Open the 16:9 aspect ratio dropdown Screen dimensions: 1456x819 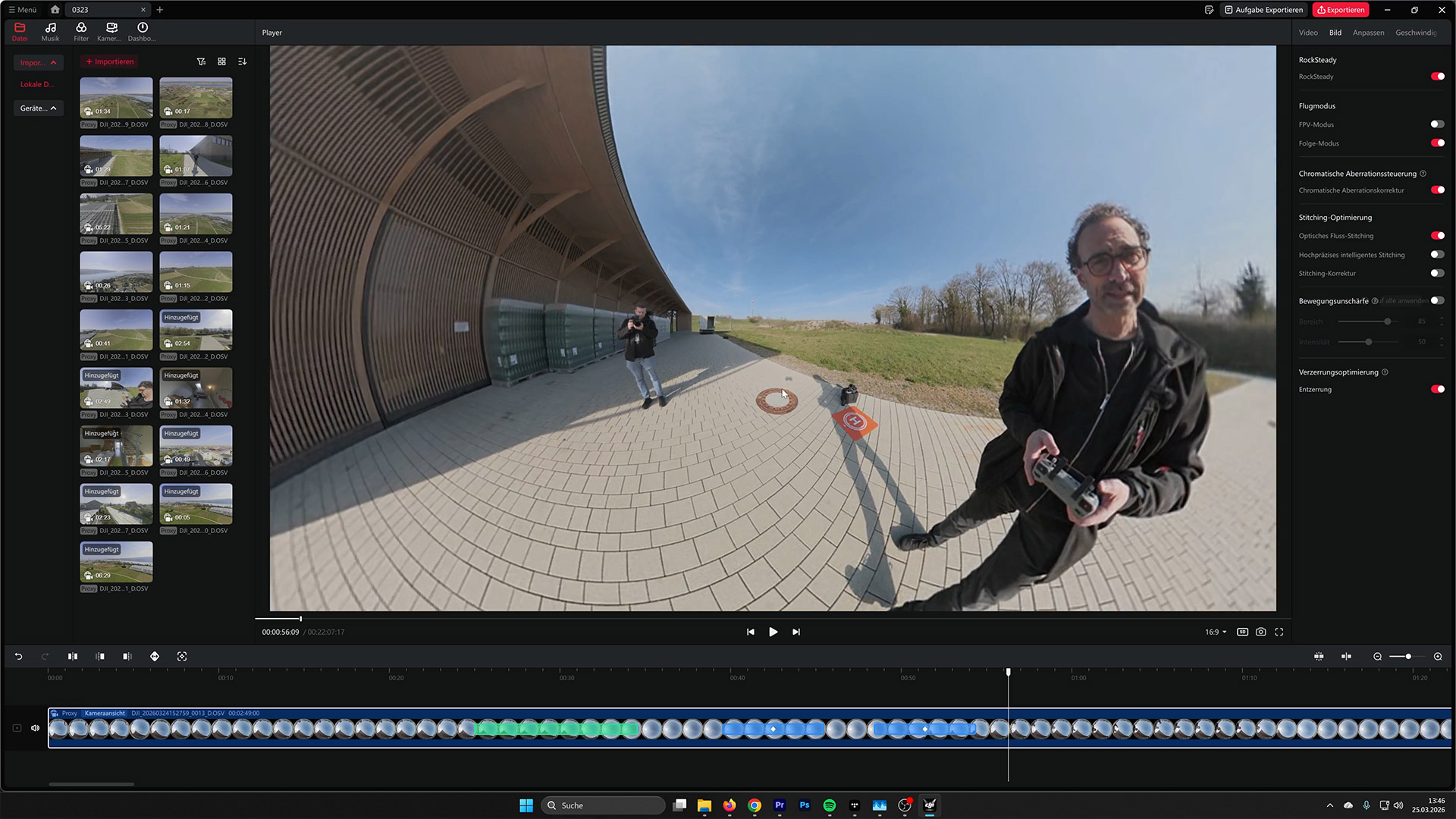(x=1216, y=632)
